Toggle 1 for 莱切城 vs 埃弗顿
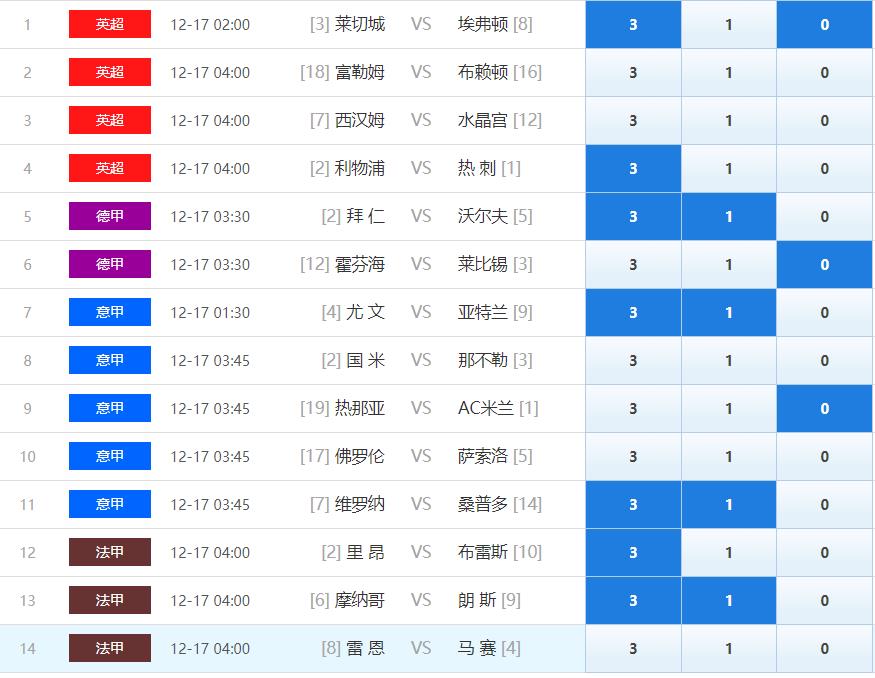The image size is (875, 678). 729,25
